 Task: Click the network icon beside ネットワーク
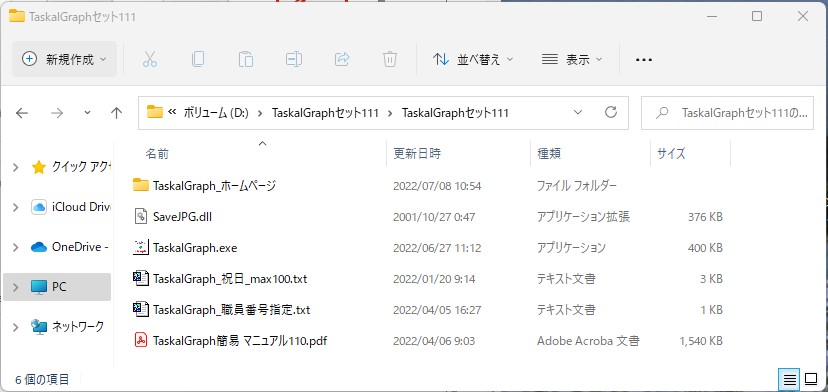click(x=39, y=326)
